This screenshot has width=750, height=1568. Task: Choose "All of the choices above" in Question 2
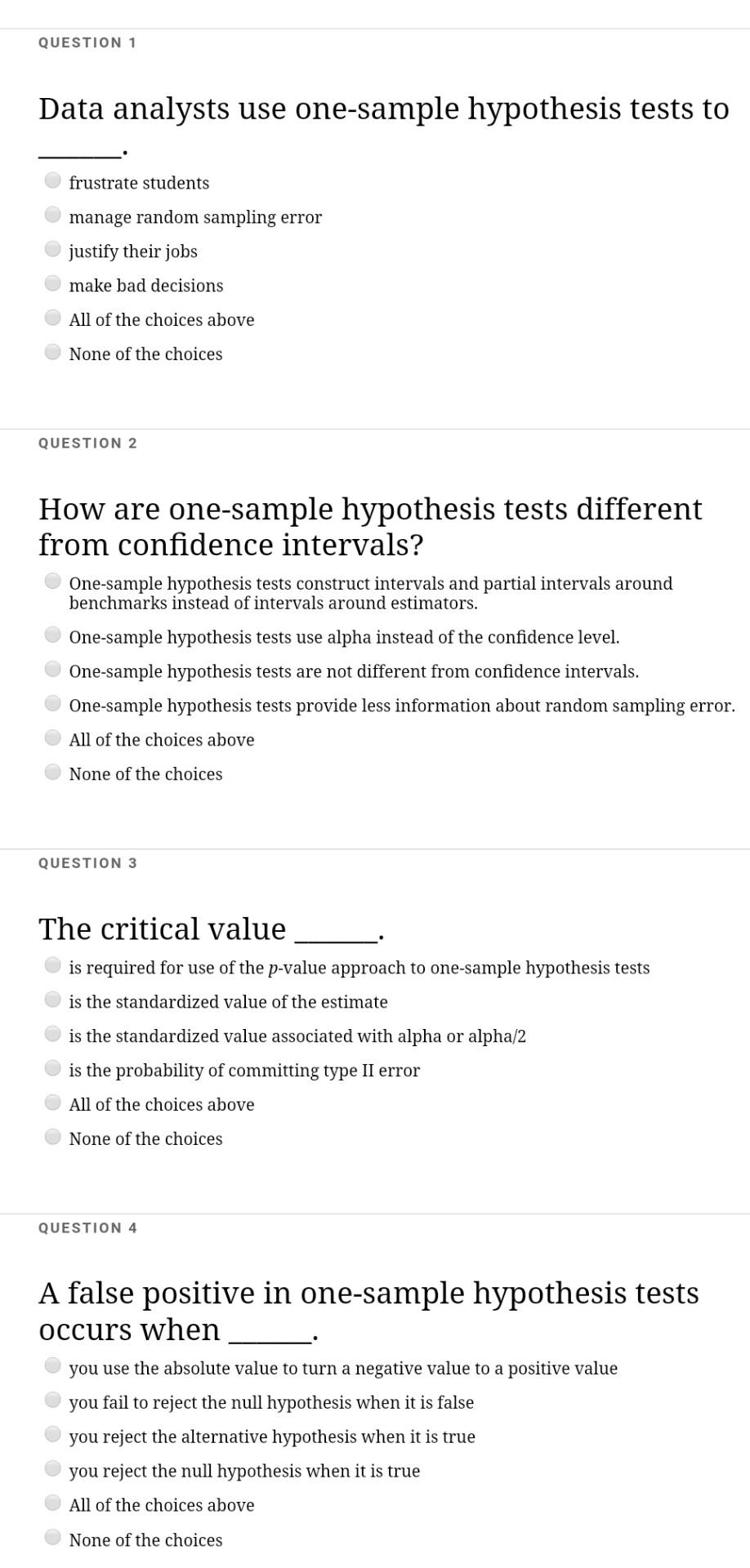[53, 734]
